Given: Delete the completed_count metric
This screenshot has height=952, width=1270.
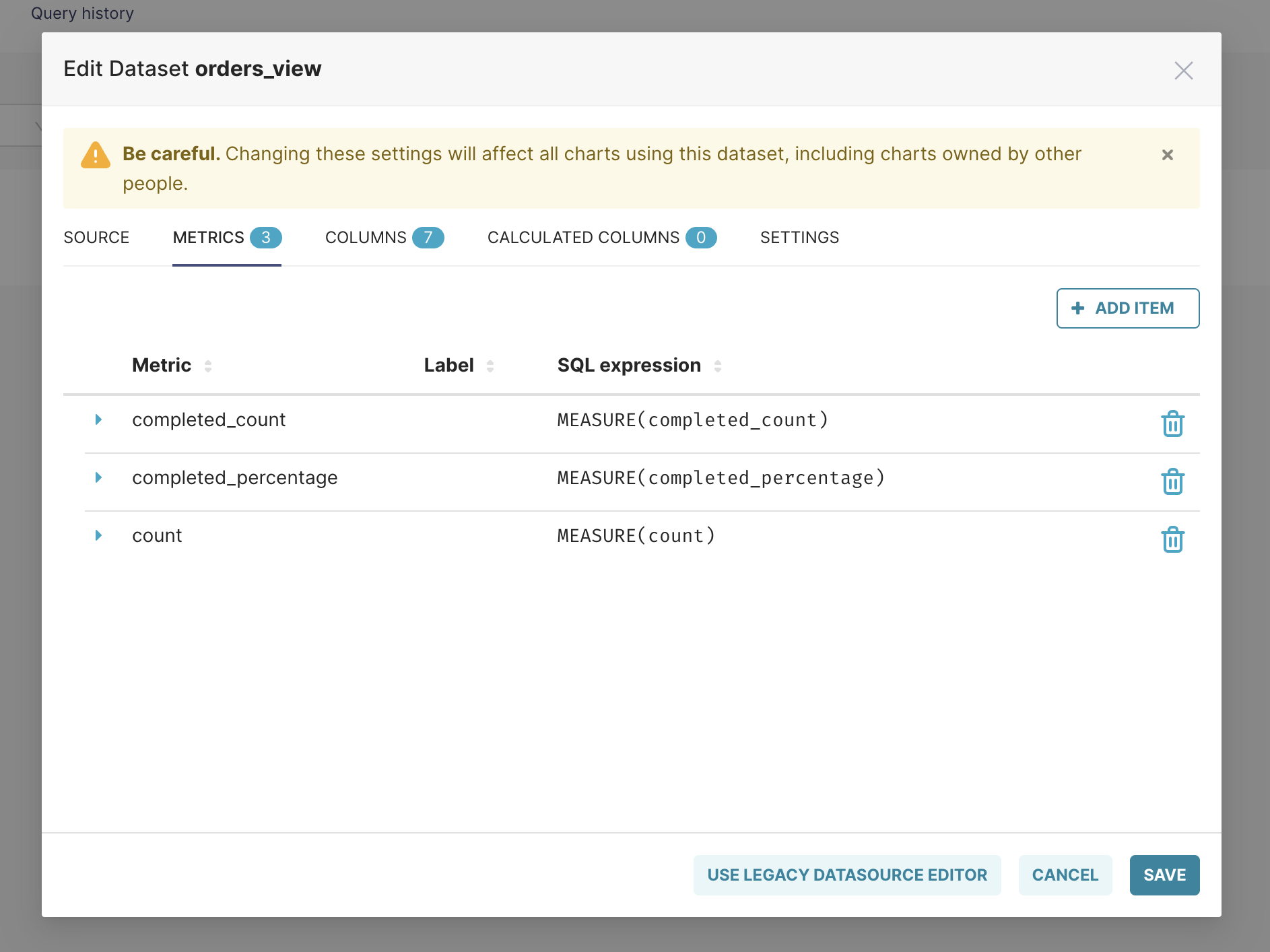Looking at the screenshot, I should click(x=1172, y=423).
